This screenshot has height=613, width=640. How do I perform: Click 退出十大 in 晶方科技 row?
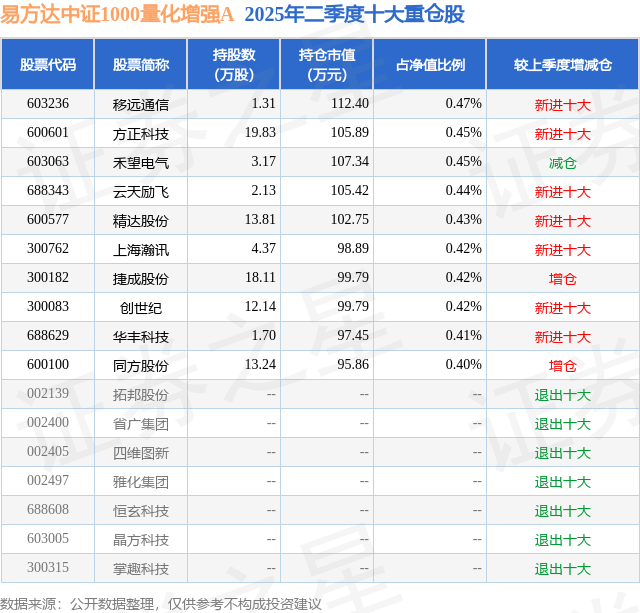(562, 540)
